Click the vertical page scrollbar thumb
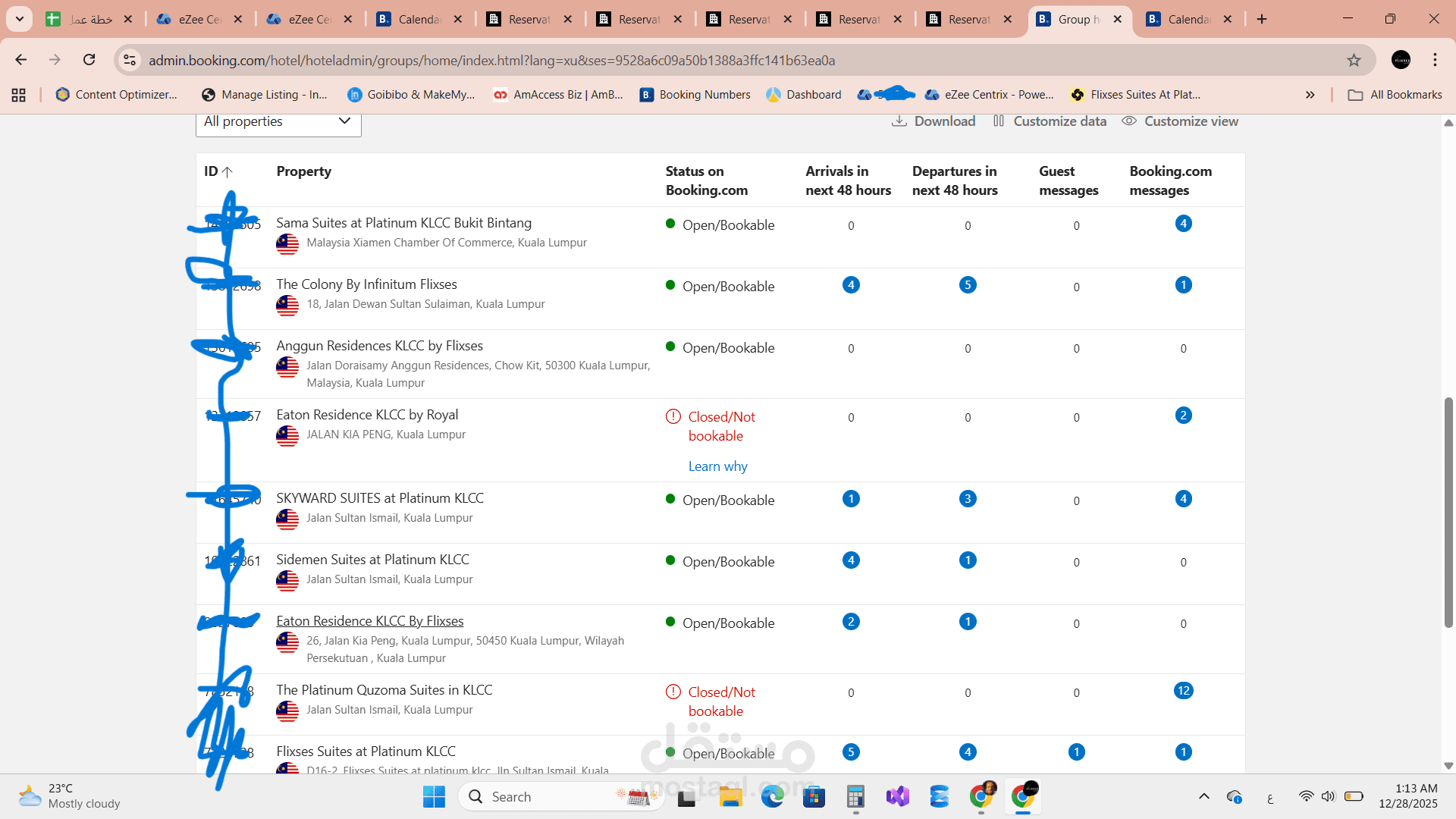 tap(1448, 512)
